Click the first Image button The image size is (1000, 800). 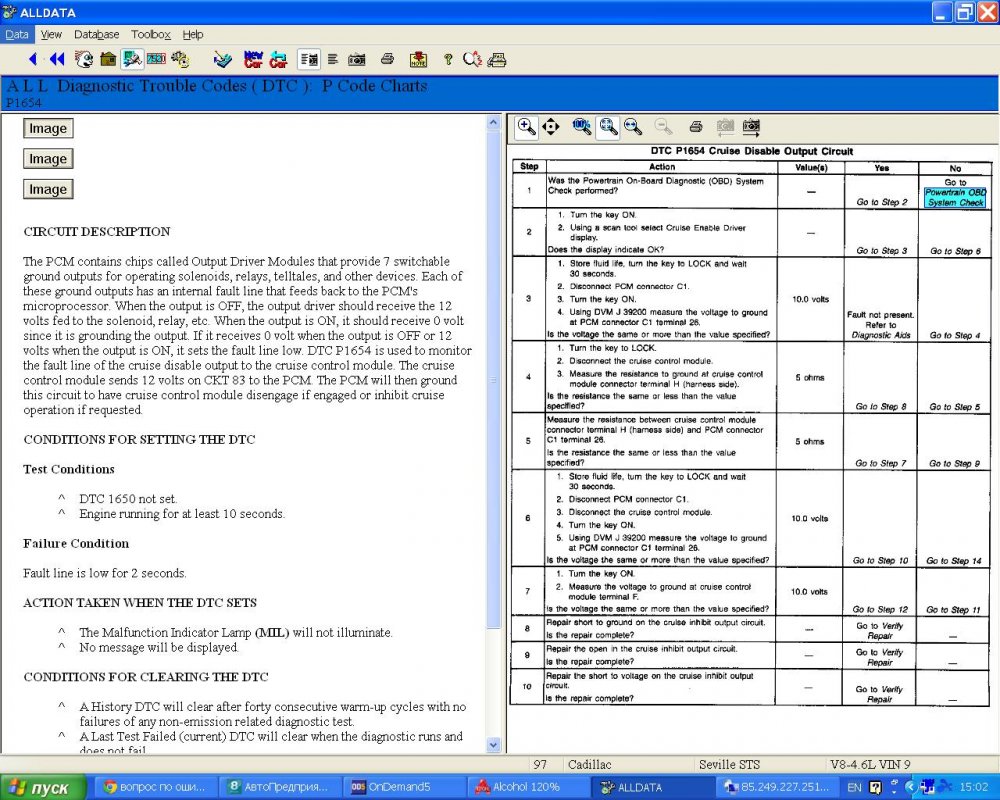[x=48, y=128]
